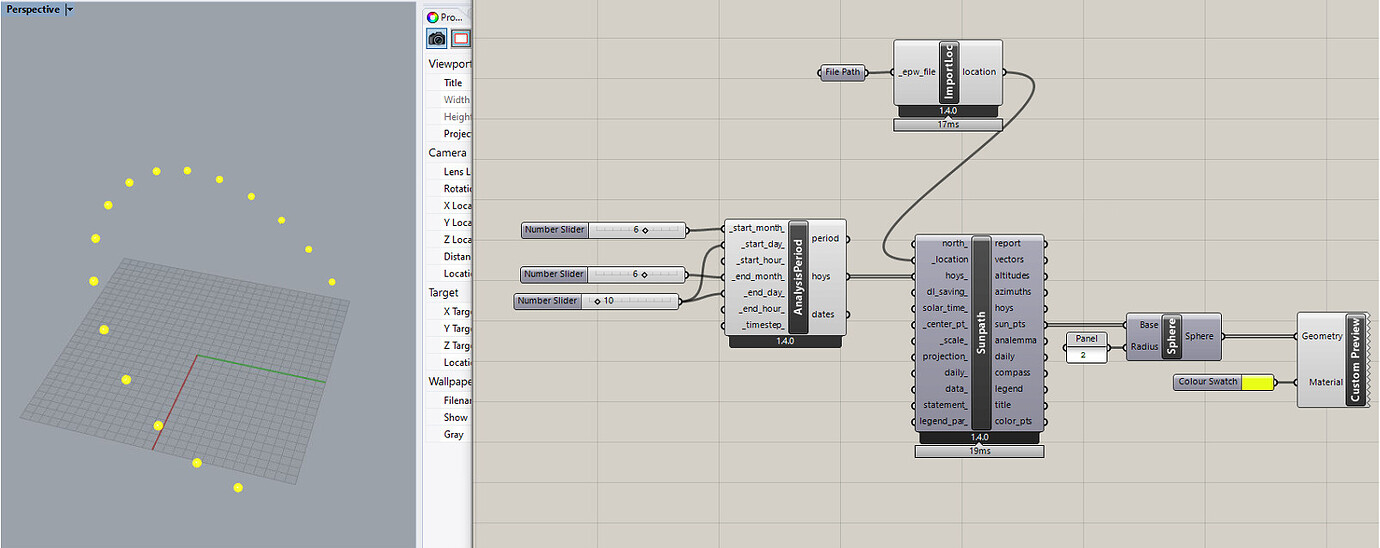Click the sun_pts output on Sunpath
The image size is (1380, 548).
pyautogui.click(x=1009, y=324)
